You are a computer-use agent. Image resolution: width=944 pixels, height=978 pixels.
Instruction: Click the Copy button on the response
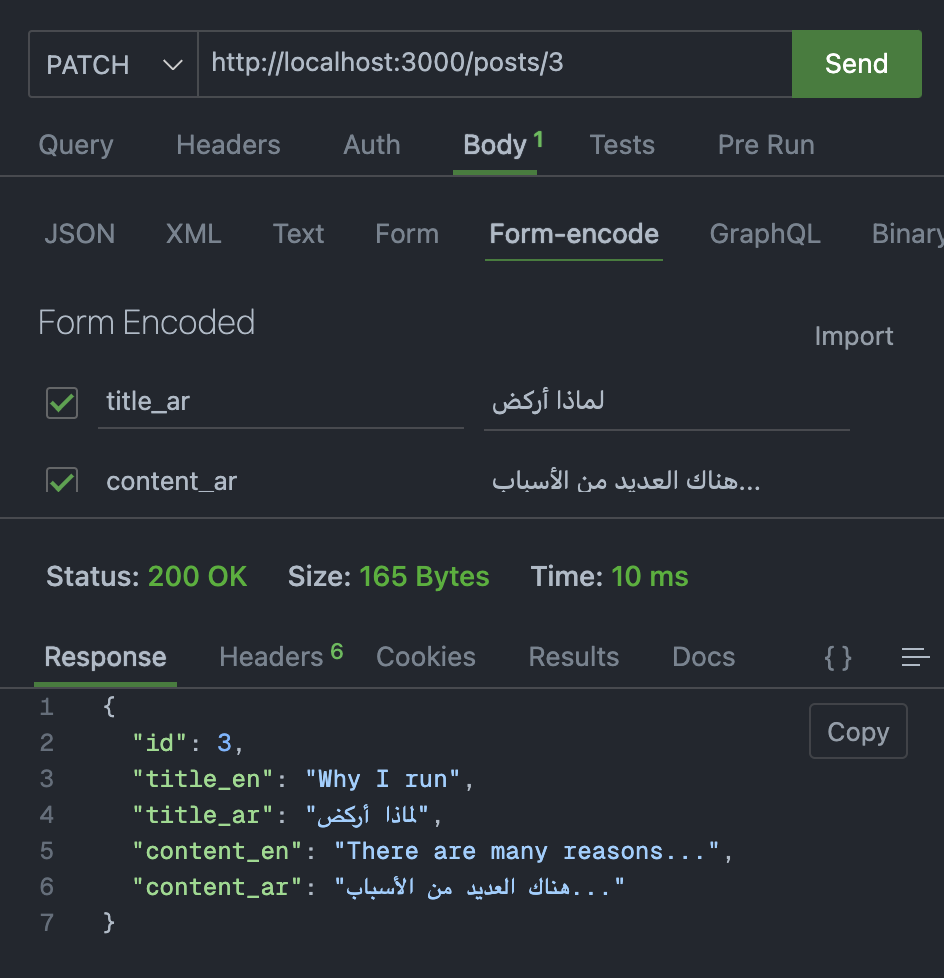click(x=857, y=731)
